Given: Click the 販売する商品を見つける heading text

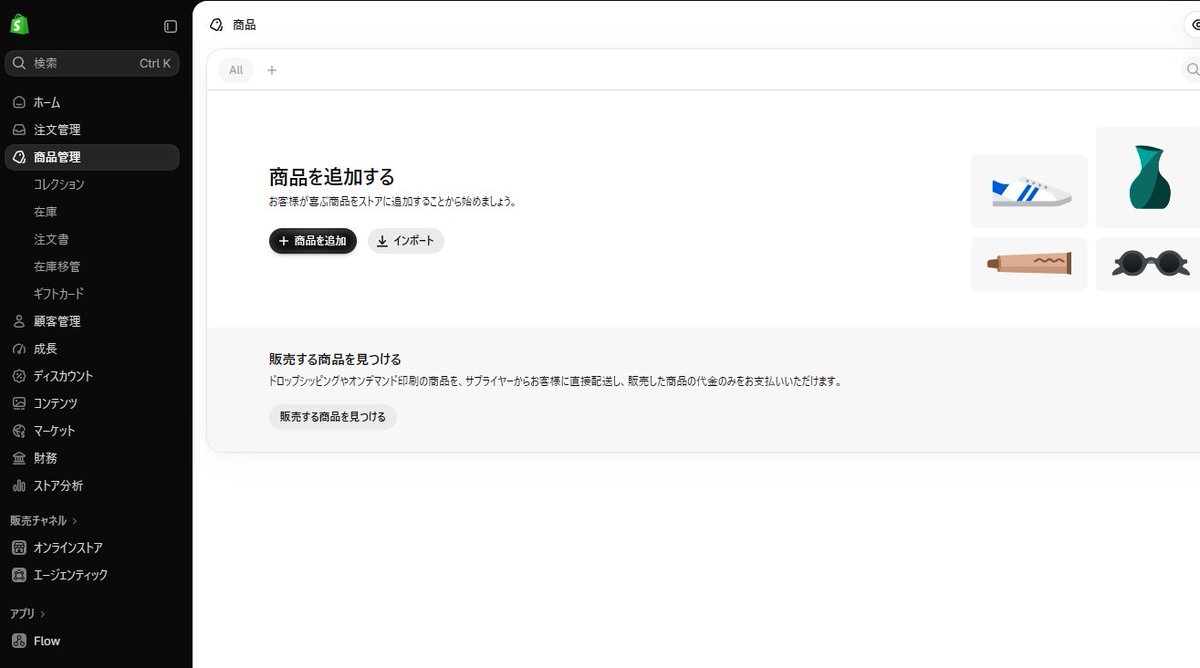Looking at the screenshot, I should [x=335, y=359].
